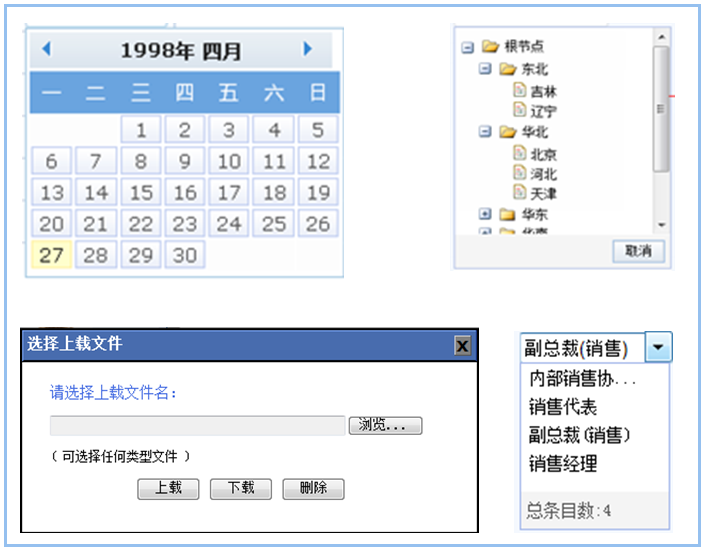Collapse the 华北 tree node

(x=485, y=131)
